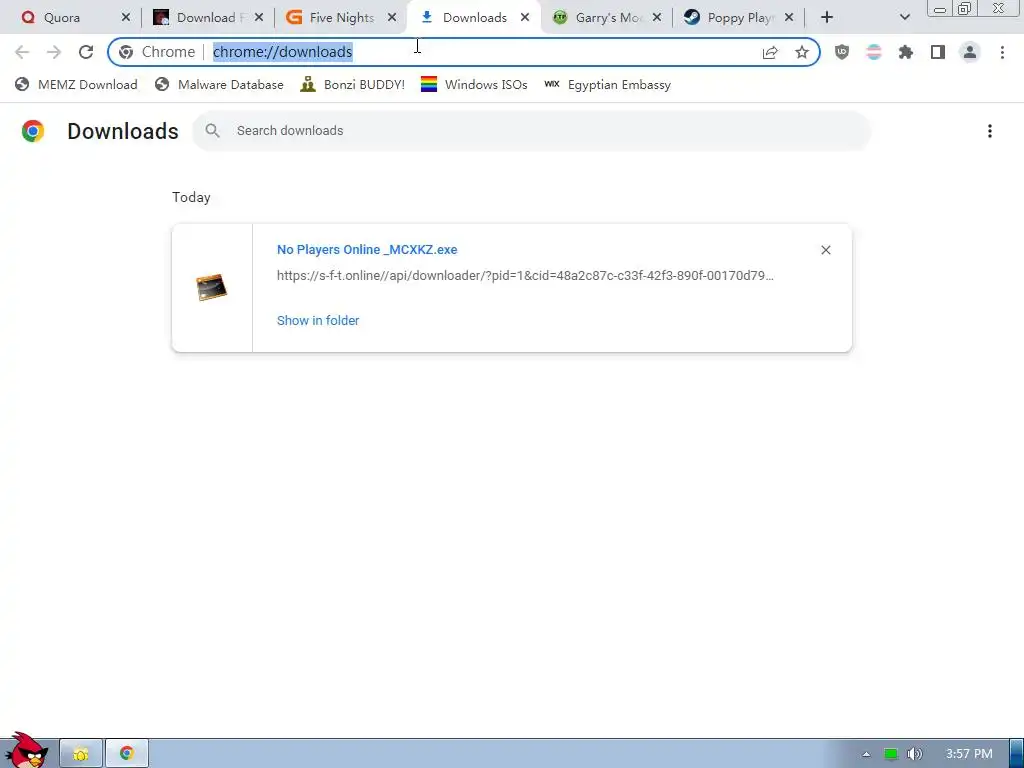Close the Five Nights tab

point(392,18)
